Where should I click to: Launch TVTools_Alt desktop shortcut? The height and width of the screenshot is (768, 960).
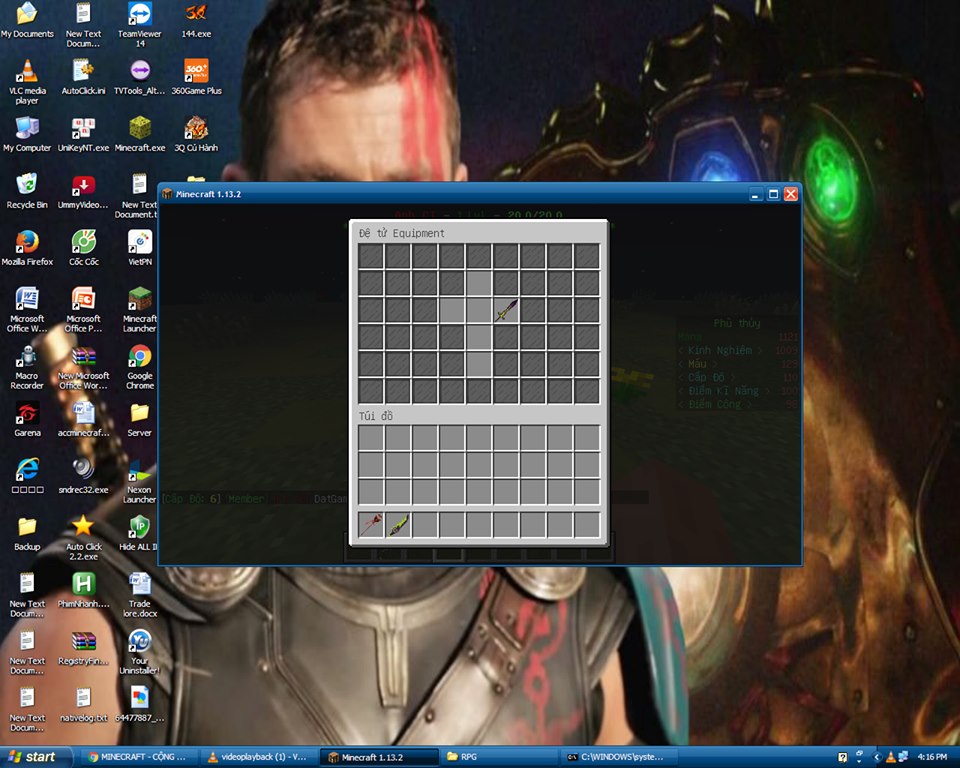[x=140, y=77]
